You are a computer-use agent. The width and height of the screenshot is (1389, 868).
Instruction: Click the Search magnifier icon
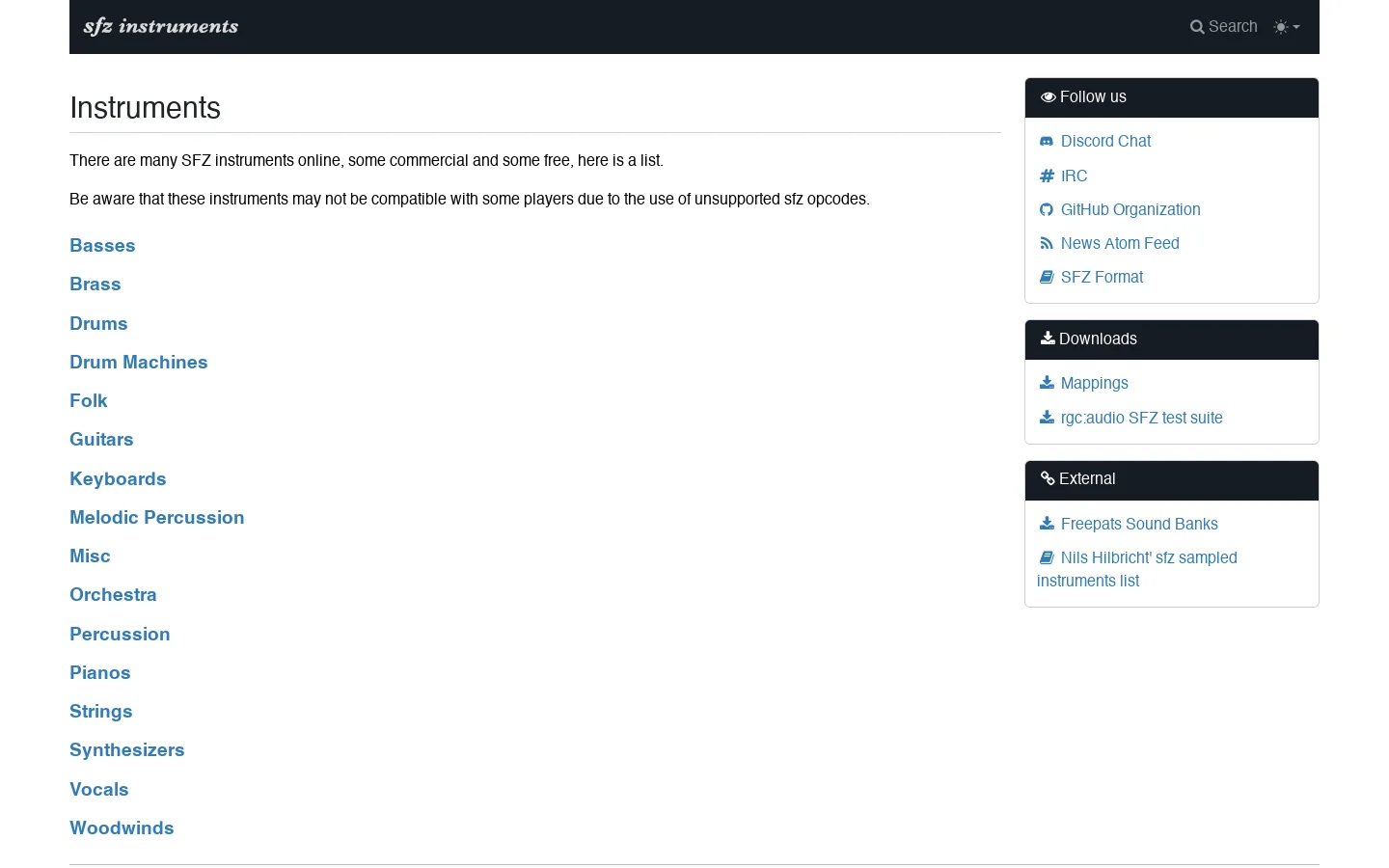tap(1197, 27)
